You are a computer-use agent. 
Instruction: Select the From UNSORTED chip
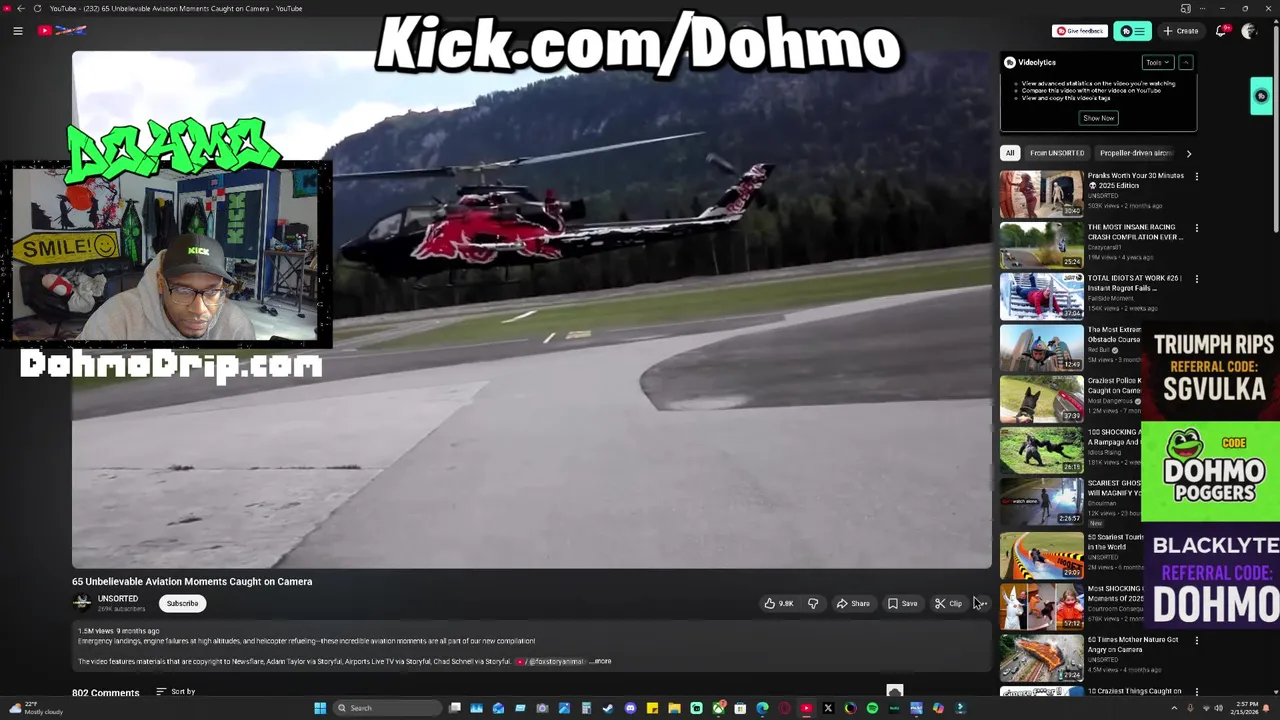1057,153
